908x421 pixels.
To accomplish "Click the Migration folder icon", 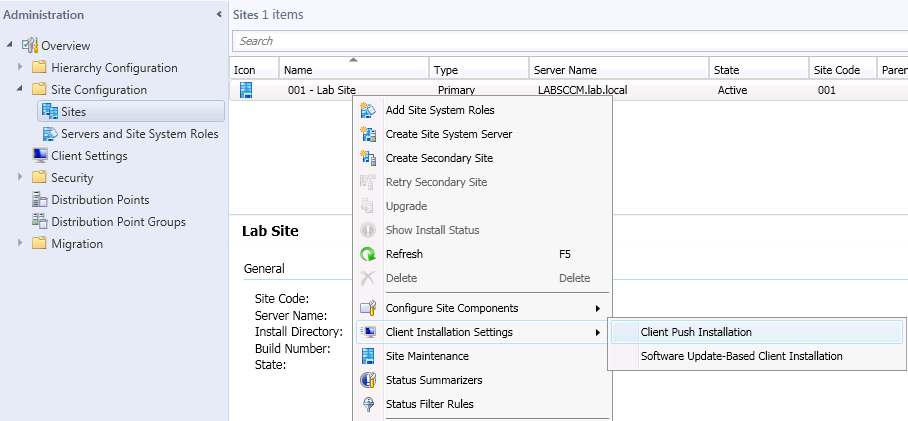I will [39, 243].
